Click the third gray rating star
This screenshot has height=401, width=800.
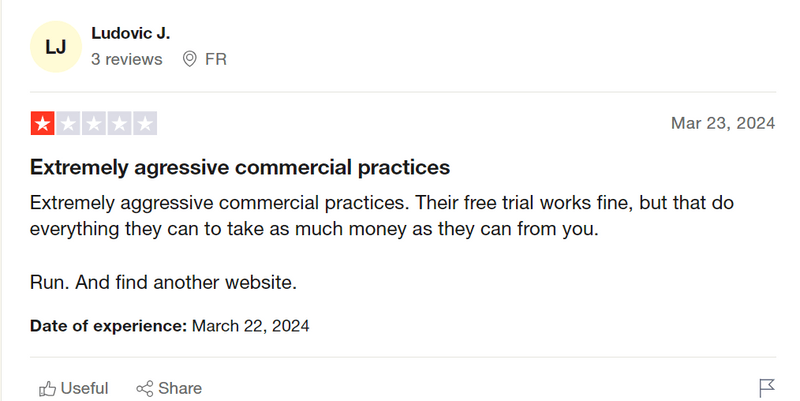(x=95, y=125)
